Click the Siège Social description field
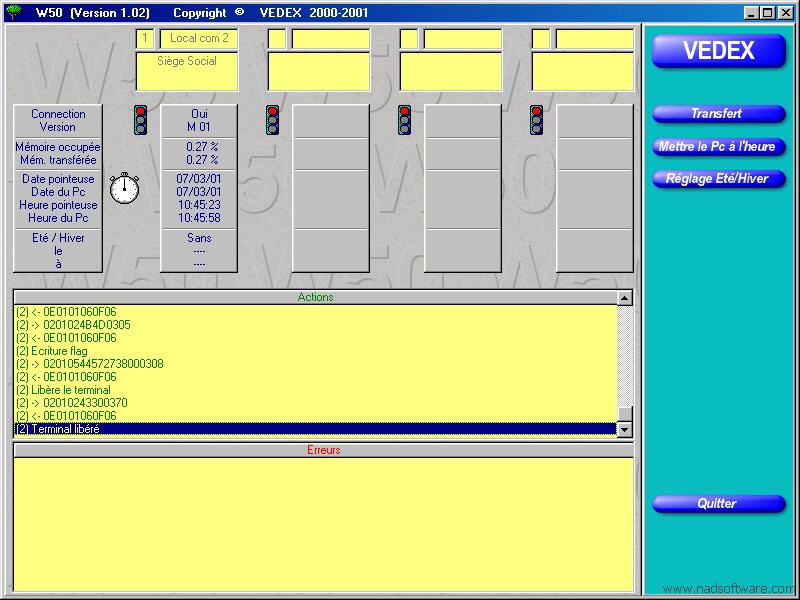The width and height of the screenshot is (800, 600). [187, 71]
